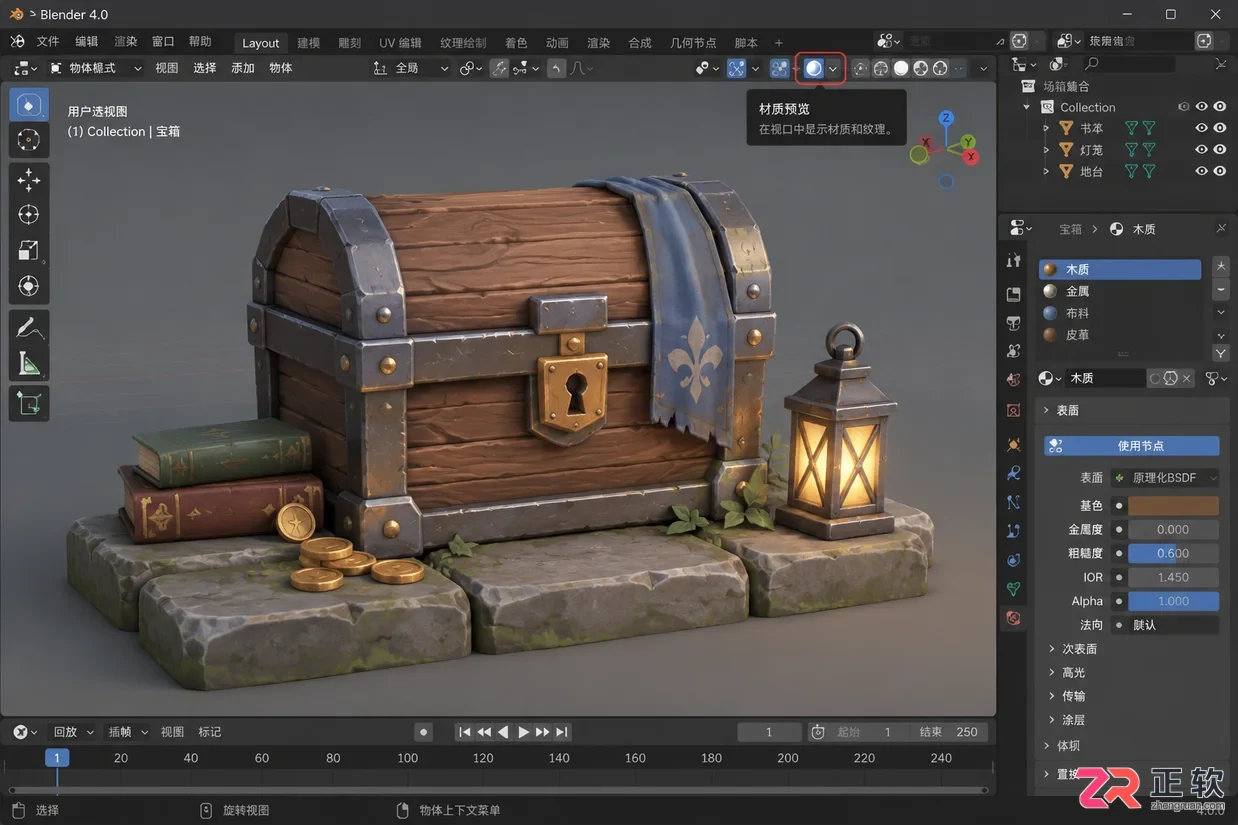Open the 物体模式 mode dropdown
Image resolution: width=1238 pixels, height=825 pixels.
tap(95, 68)
